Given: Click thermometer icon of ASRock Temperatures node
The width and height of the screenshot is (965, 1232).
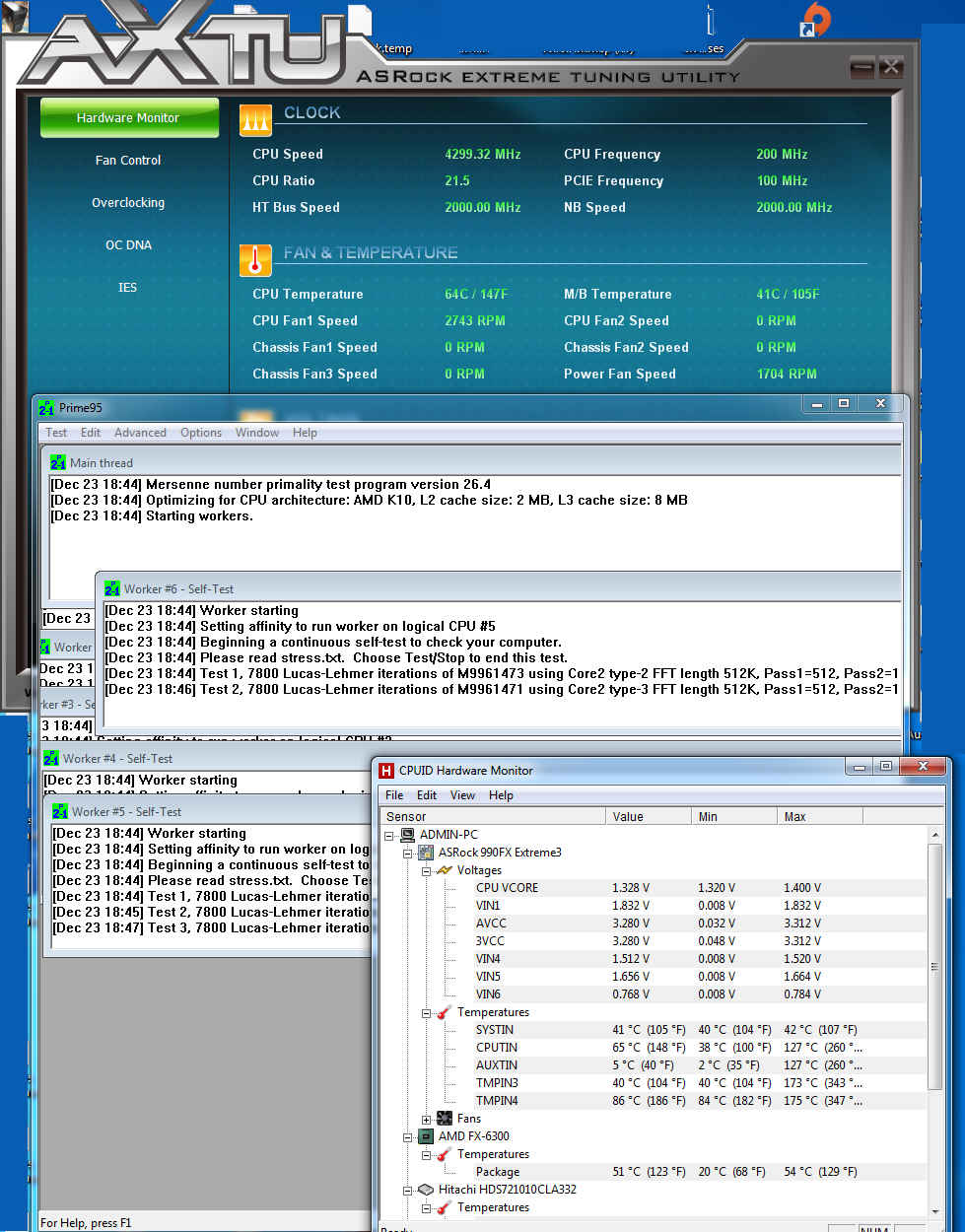Looking at the screenshot, I should 445,1012.
